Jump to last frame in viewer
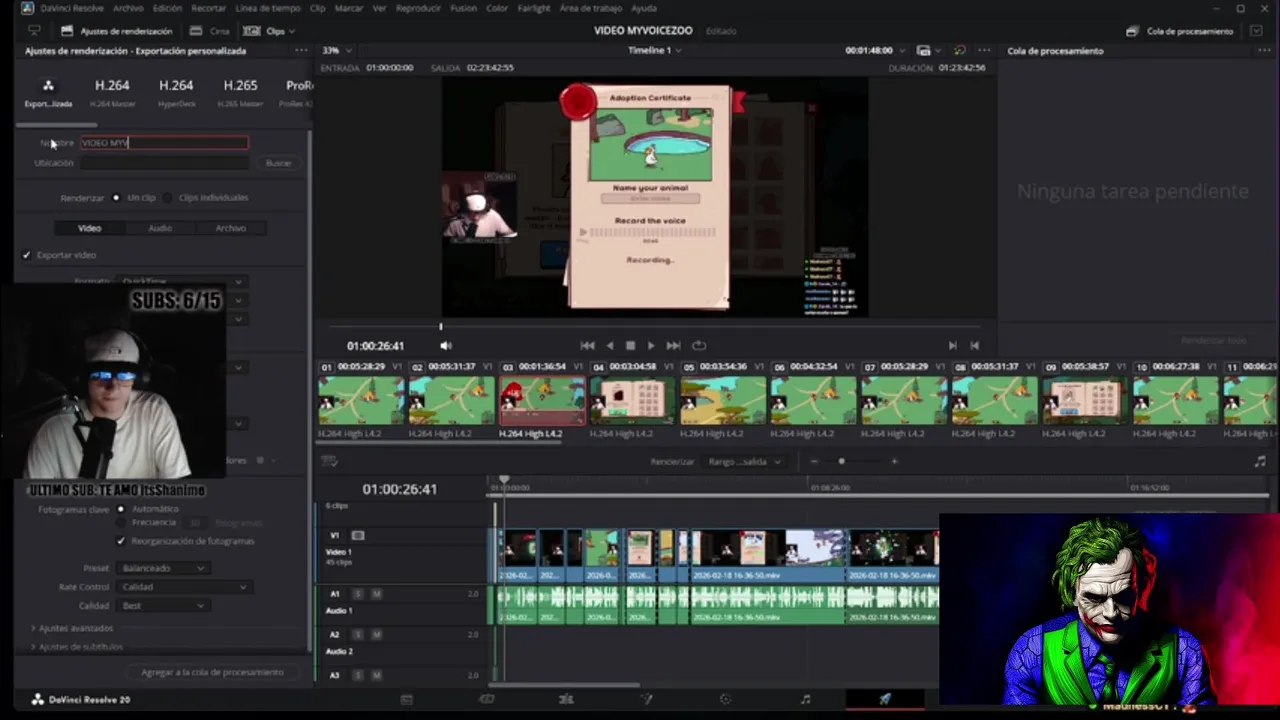This screenshot has width=1280, height=720. [x=673, y=345]
